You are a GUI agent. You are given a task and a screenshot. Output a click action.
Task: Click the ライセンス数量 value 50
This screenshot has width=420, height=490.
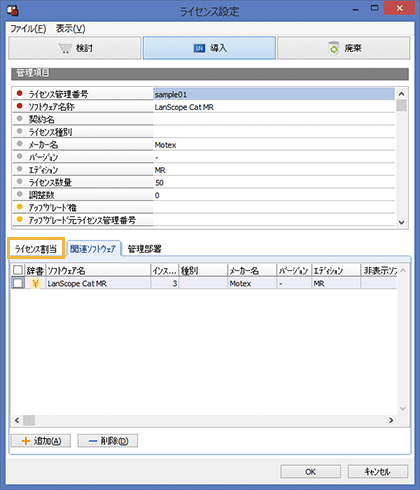pyautogui.click(x=274, y=183)
